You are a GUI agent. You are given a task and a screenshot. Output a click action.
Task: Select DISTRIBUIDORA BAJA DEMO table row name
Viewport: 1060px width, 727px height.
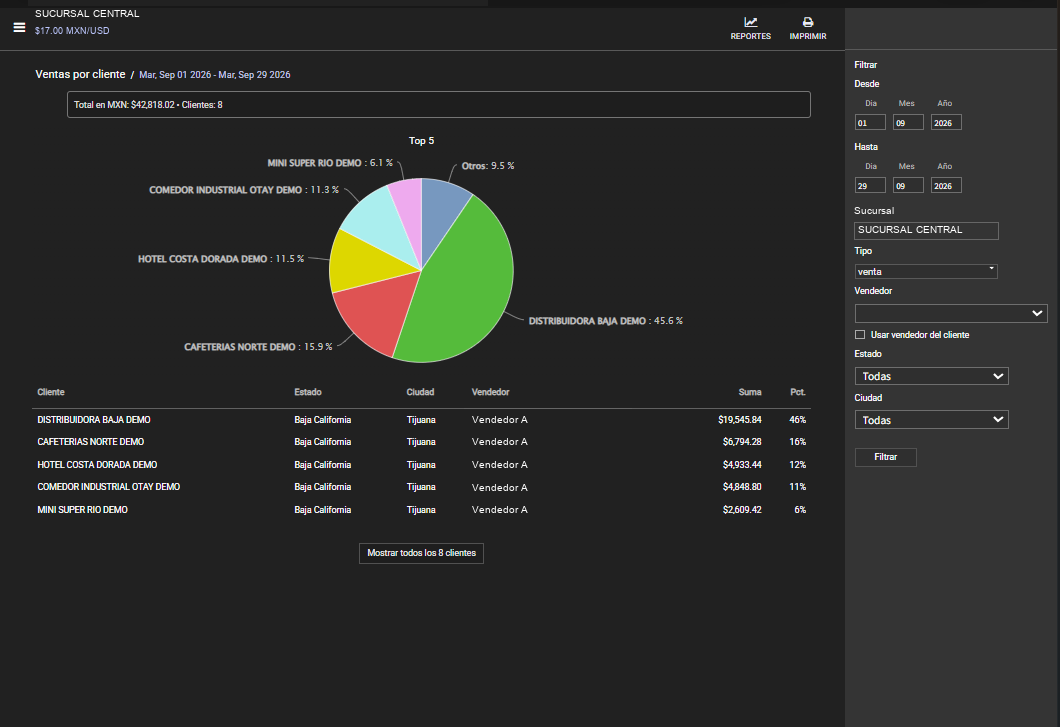pyautogui.click(x=94, y=420)
